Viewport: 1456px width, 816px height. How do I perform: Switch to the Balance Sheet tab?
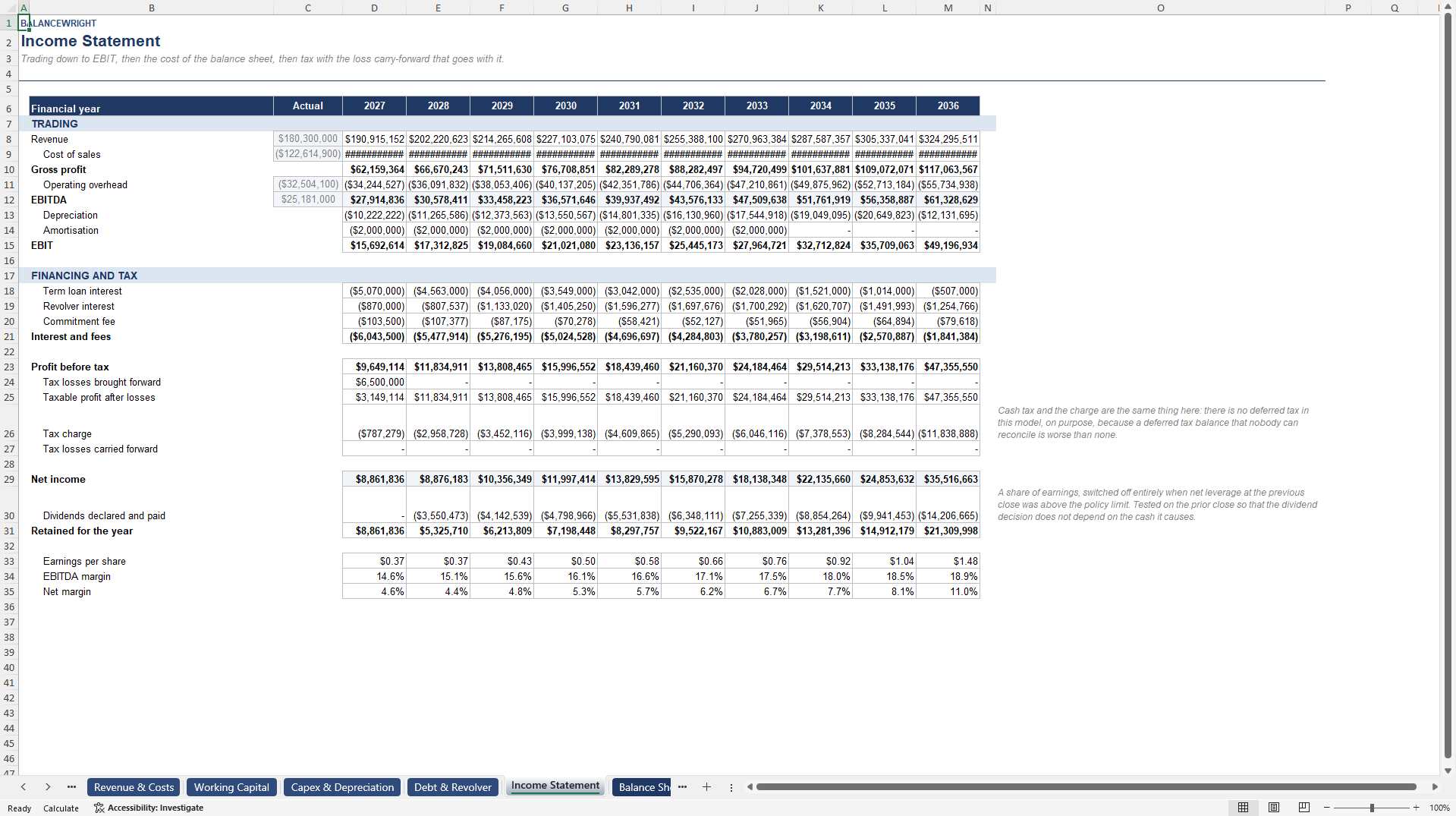pyautogui.click(x=642, y=787)
